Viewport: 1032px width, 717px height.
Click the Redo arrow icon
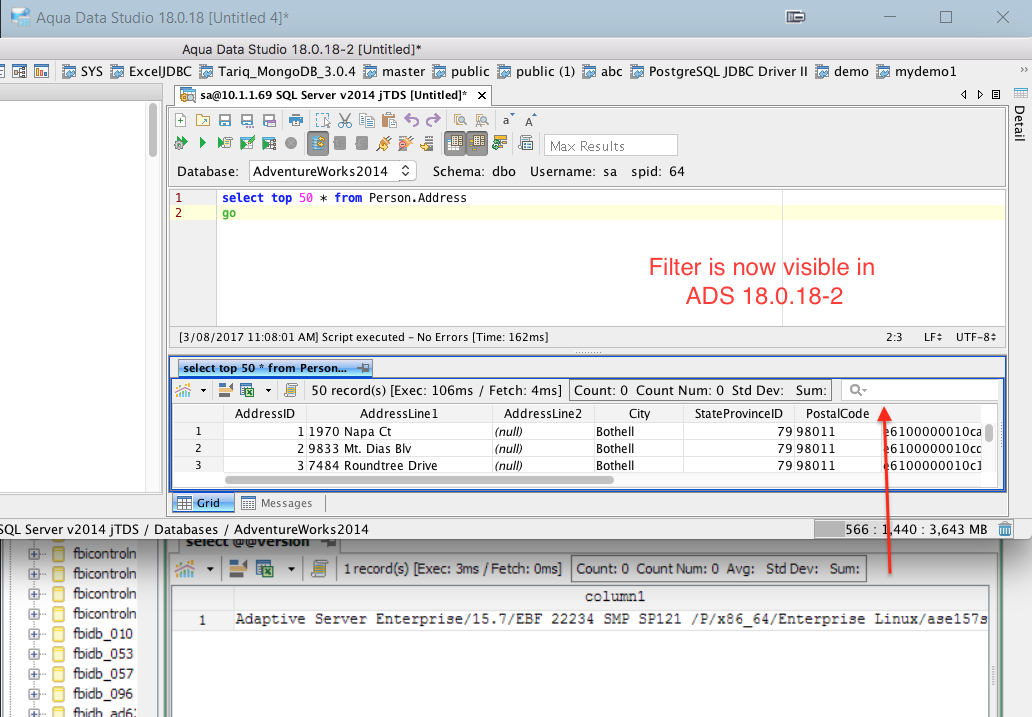pyautogui.click(x=433, y=120)
